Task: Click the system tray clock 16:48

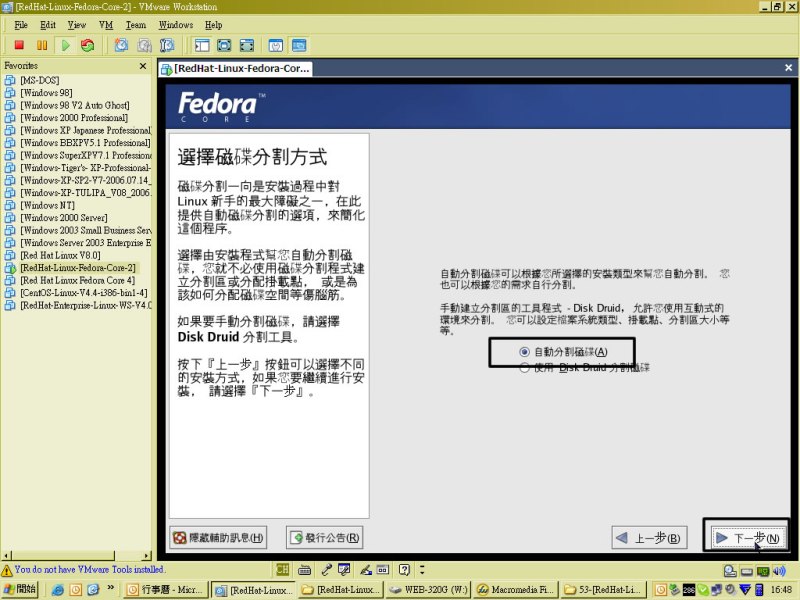Action: [781, 590]
